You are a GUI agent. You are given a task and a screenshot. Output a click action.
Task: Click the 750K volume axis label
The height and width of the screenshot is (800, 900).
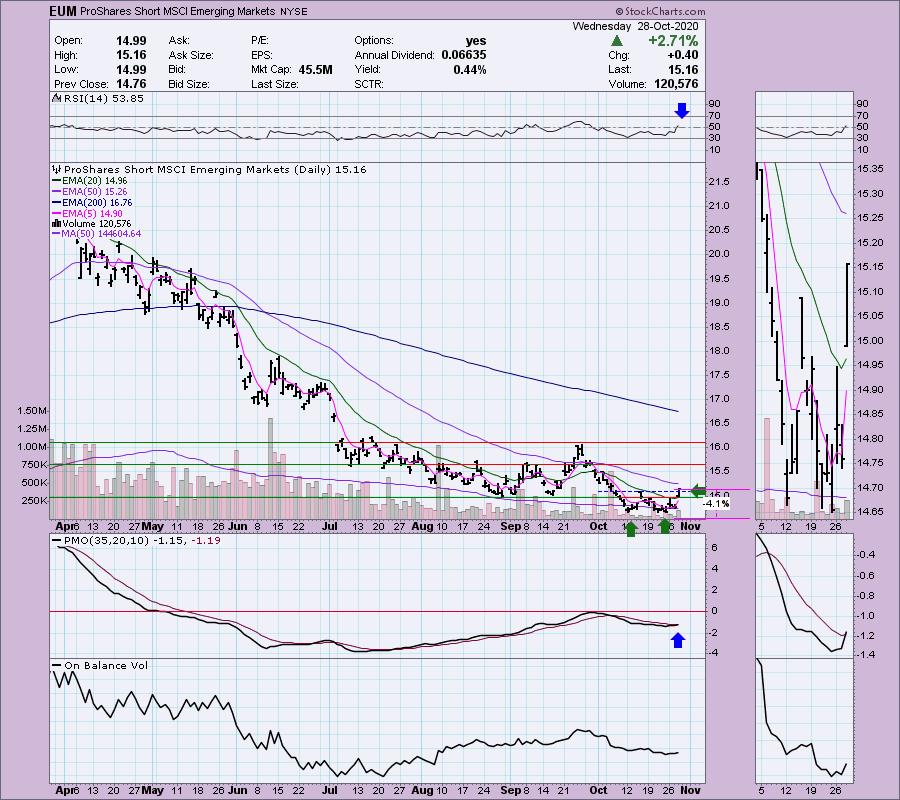33,464
